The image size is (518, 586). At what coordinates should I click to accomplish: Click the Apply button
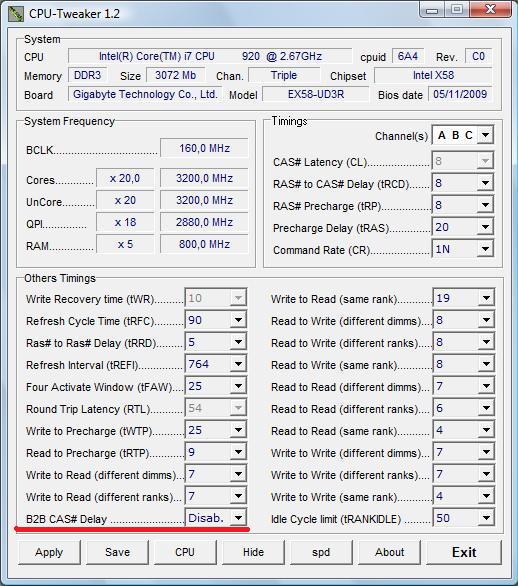49,552
